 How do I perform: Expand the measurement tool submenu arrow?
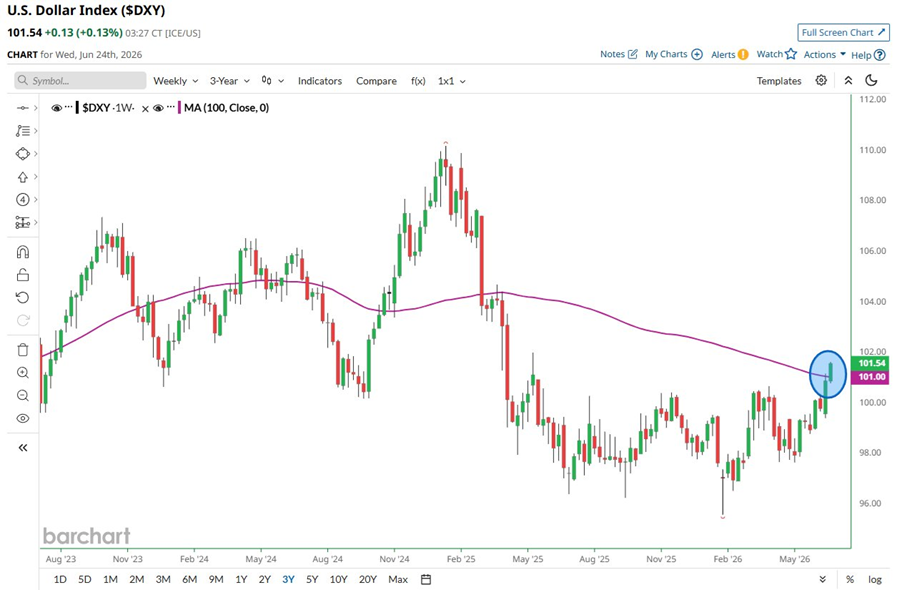(36, 223)
